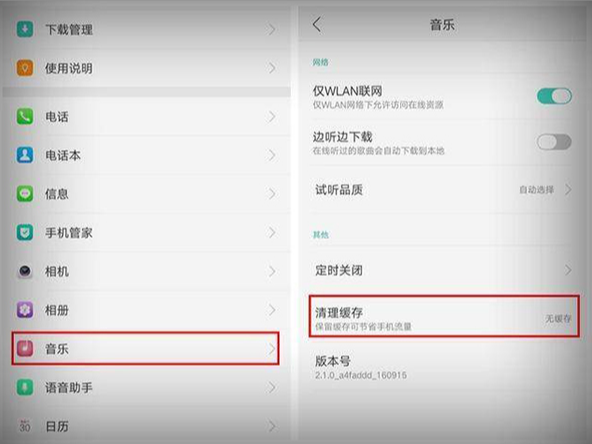Tap the 下载管理 download manager icon
592x444 pixels.
(25, 29)
